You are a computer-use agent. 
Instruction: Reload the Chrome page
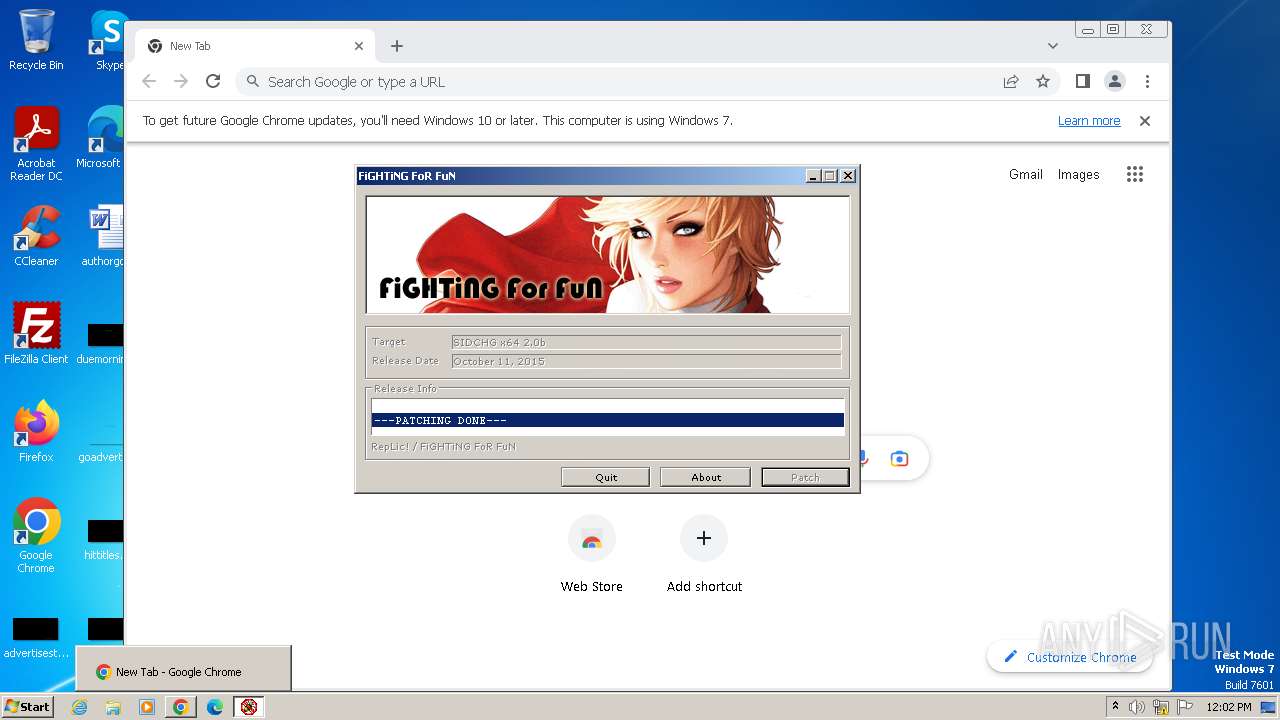(x=213, y=82)
